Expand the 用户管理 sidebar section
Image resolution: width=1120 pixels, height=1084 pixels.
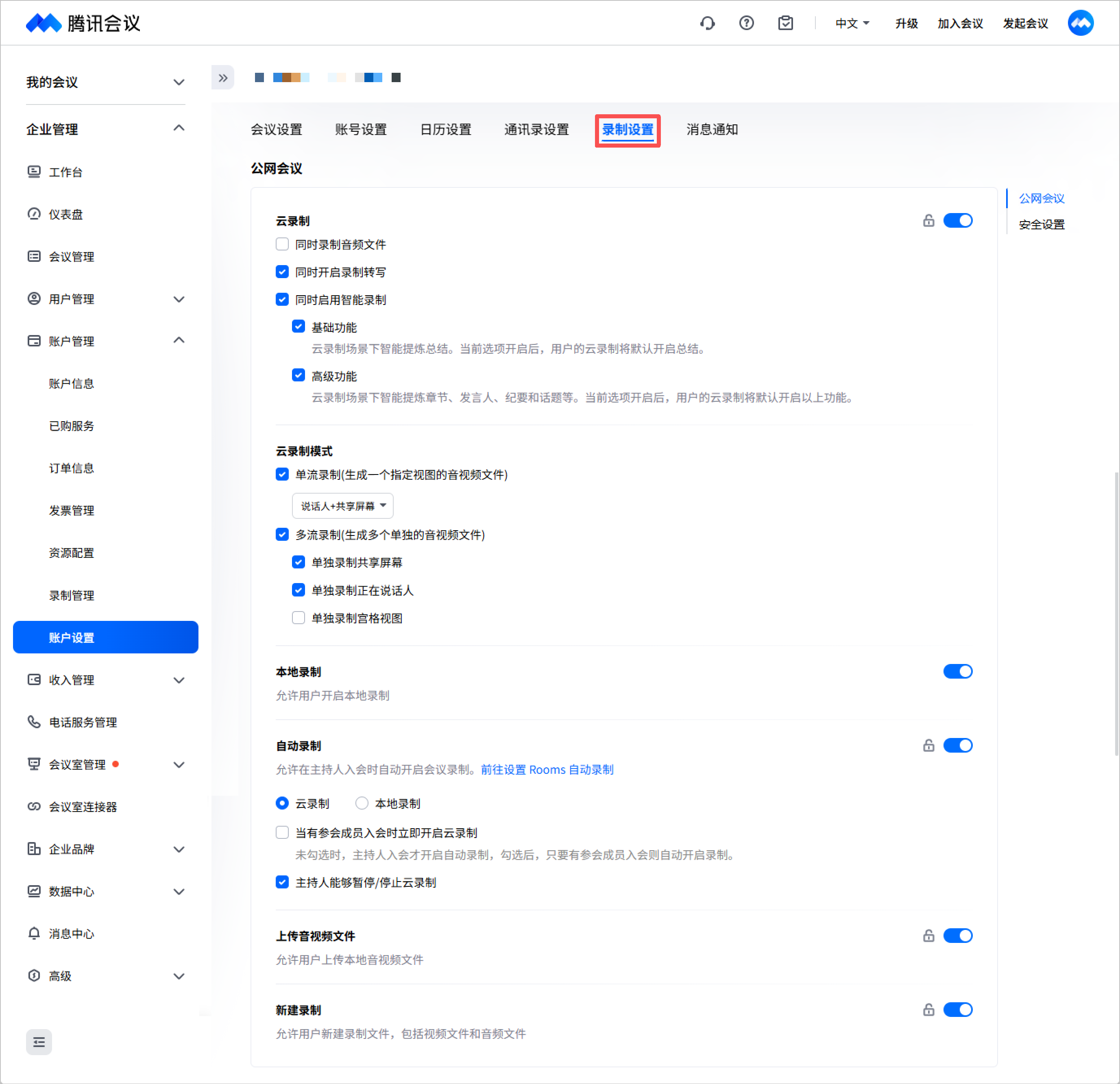(106, 299)
